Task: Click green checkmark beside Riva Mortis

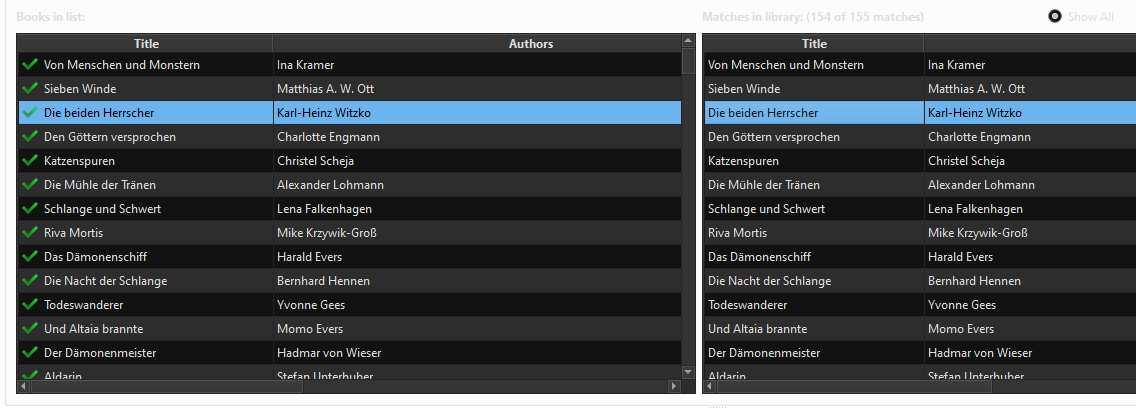Action: [x=29, y=232]
